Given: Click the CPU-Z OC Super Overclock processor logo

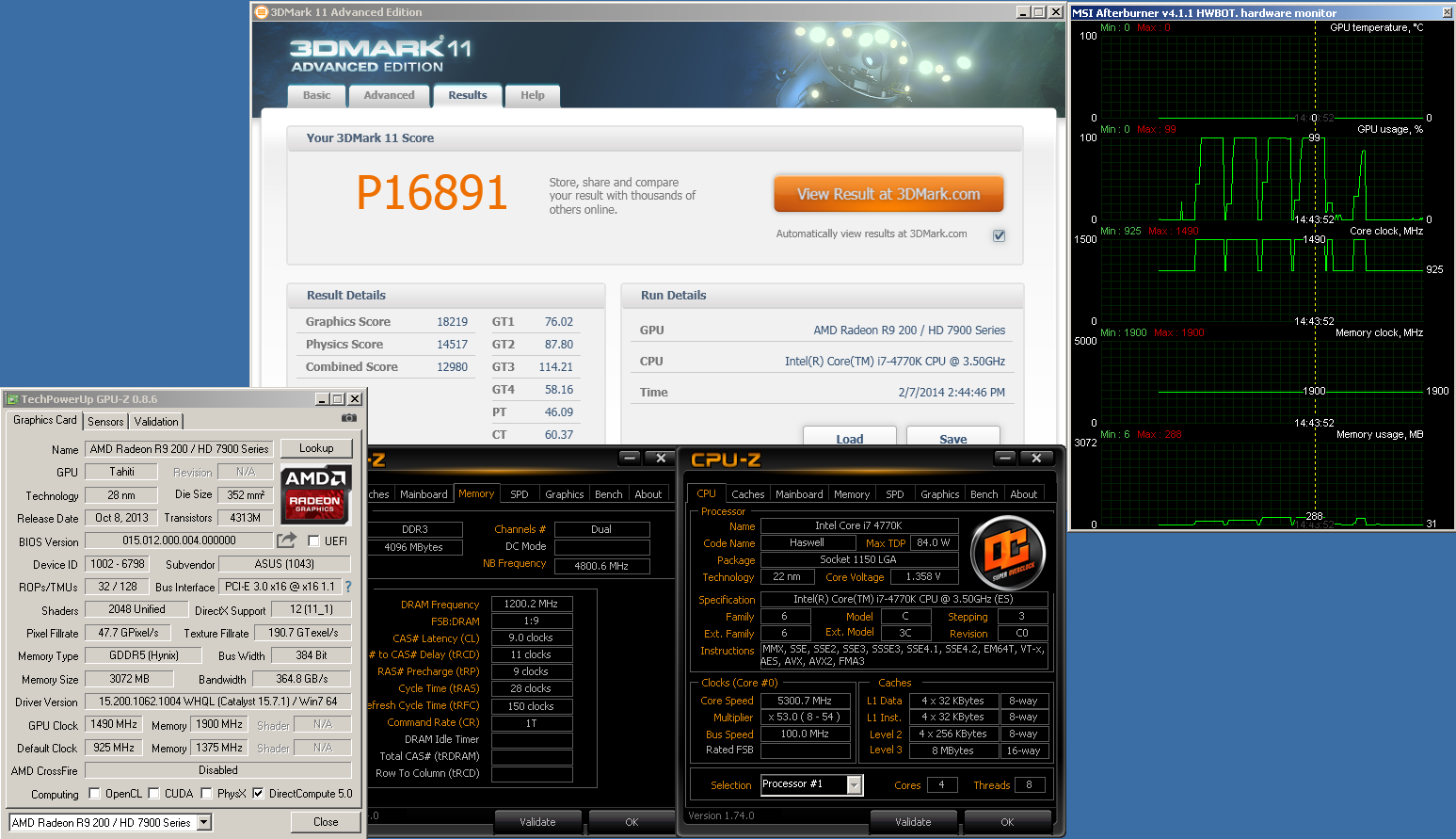Looking at the screenshot, I should (x=1007, y=553).
